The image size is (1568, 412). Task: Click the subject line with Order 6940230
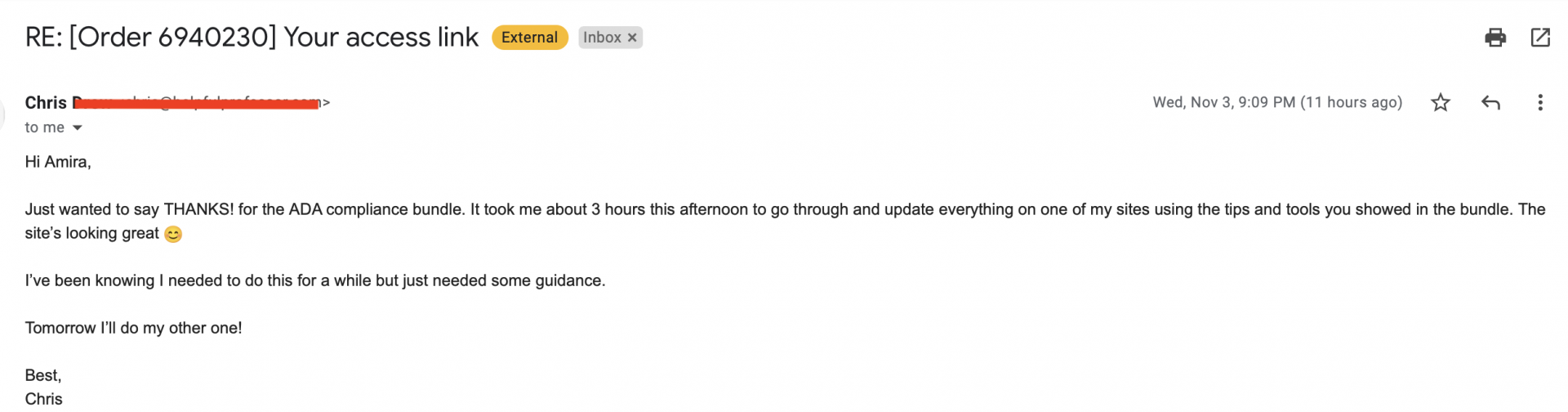(x=252, y=38)
